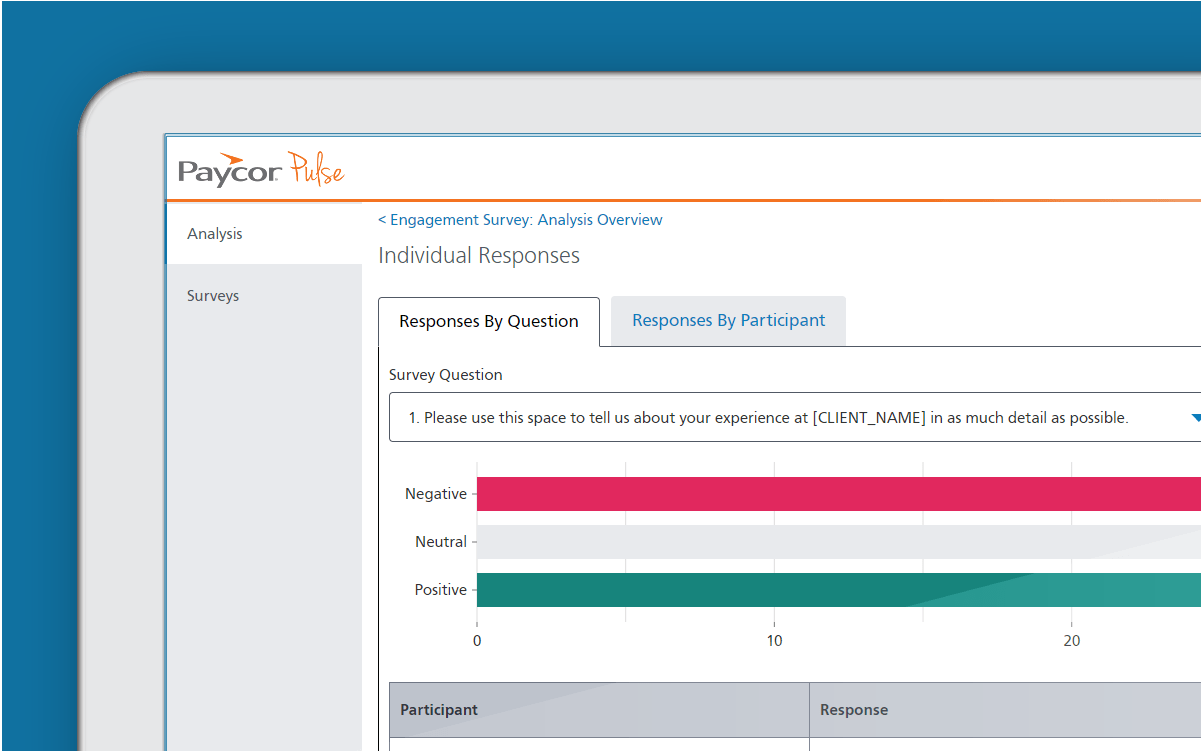This screenshot has width=1201, height=751.
Task: Click the Positive axis label
Action: tap(441, 590)
